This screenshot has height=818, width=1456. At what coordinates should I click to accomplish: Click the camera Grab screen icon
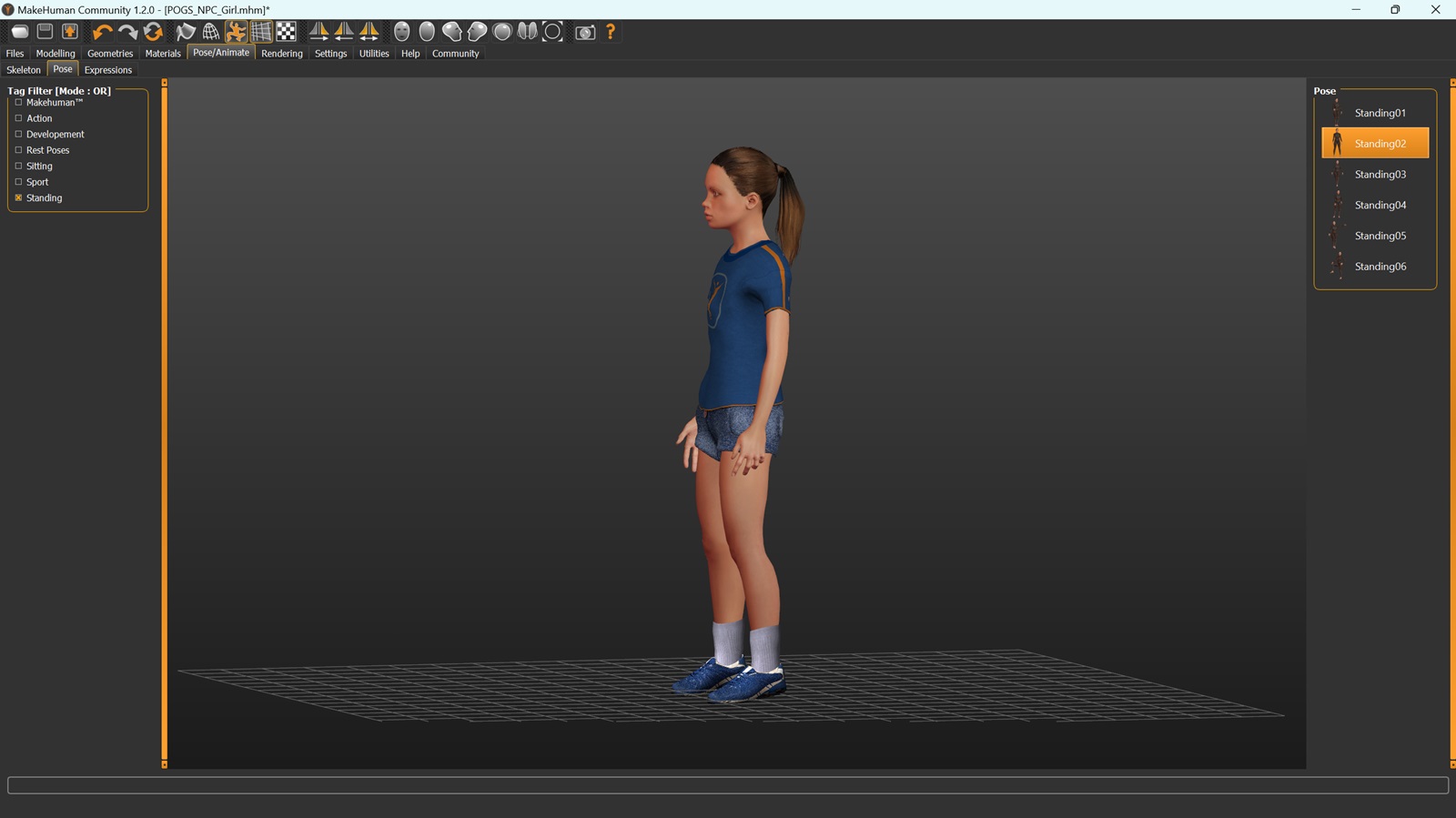pyautogui.click(x=585, y=32)
